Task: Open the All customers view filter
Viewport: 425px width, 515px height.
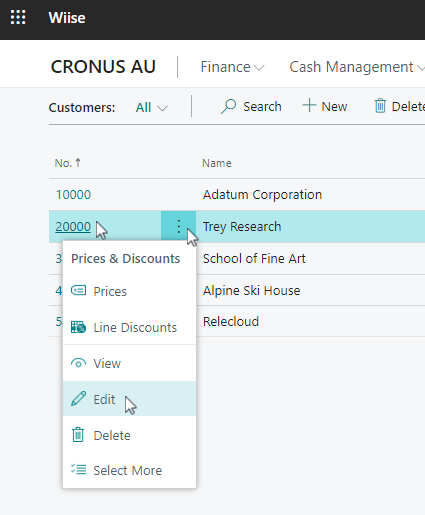Action: 151,107
